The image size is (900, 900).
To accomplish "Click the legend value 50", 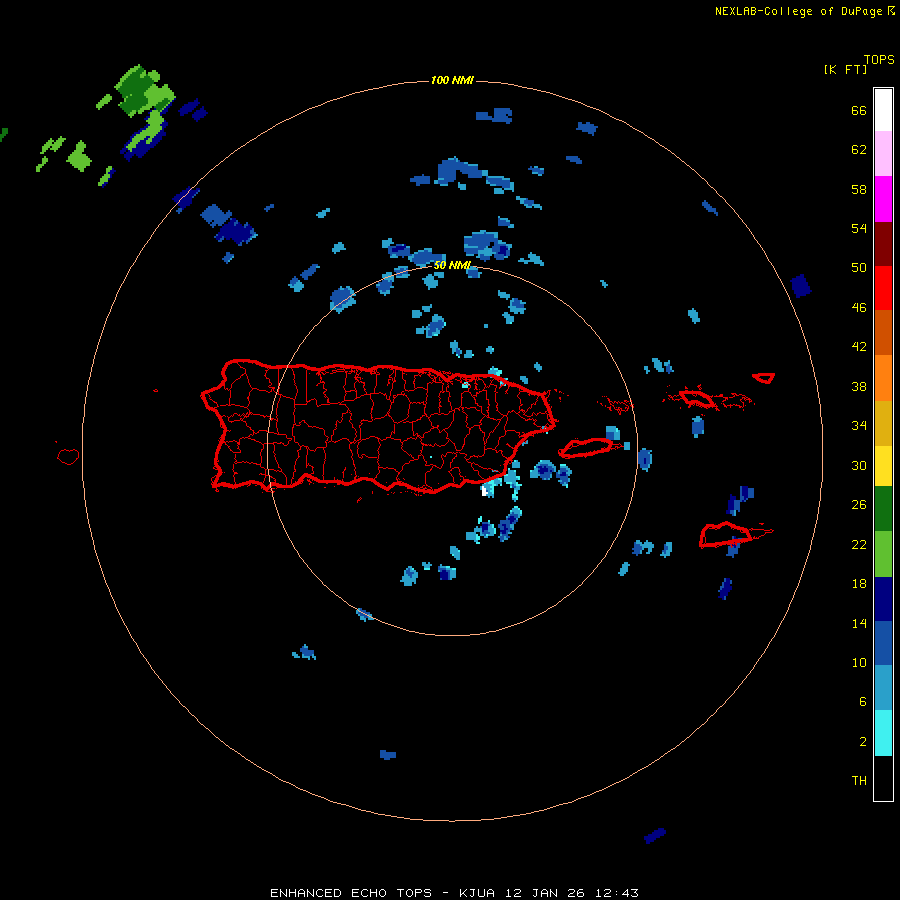I will click(x=859, y=268).
